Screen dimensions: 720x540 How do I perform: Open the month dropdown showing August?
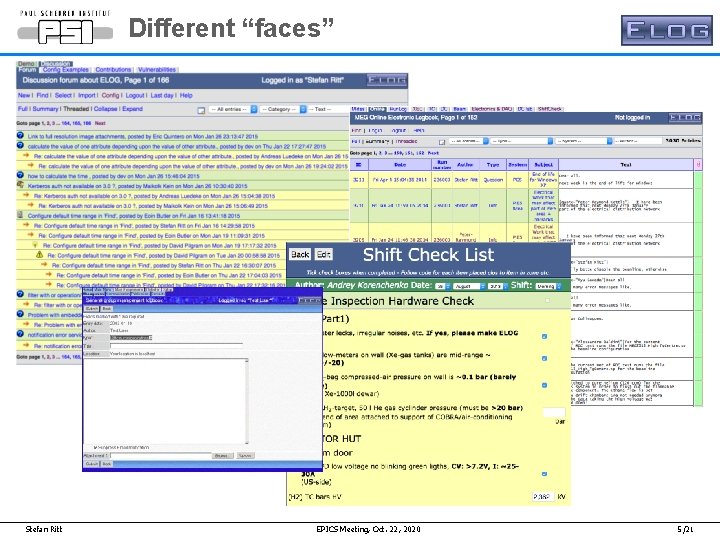(469, 286)
